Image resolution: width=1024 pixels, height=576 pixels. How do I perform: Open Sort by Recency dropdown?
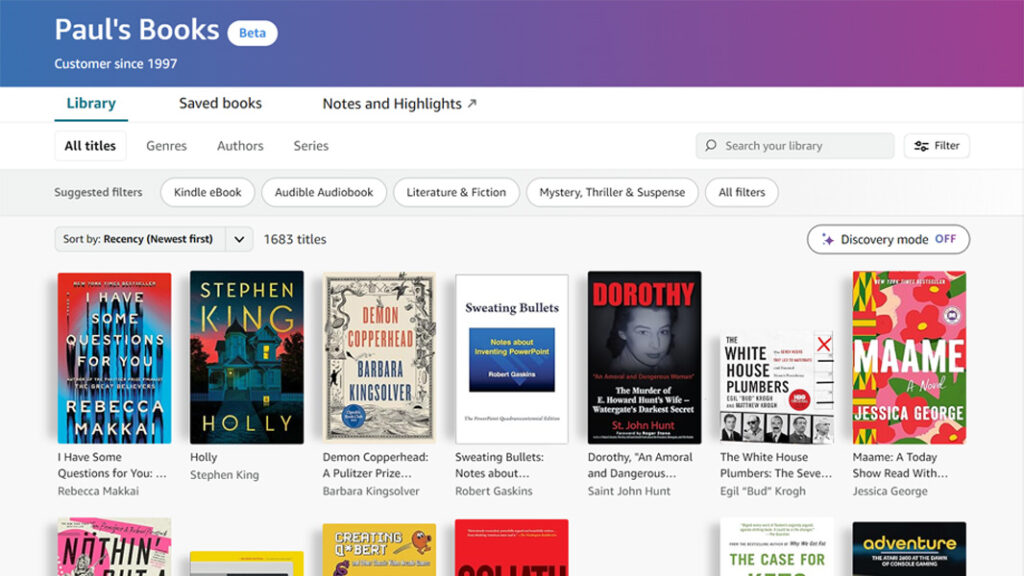[153, 240]
